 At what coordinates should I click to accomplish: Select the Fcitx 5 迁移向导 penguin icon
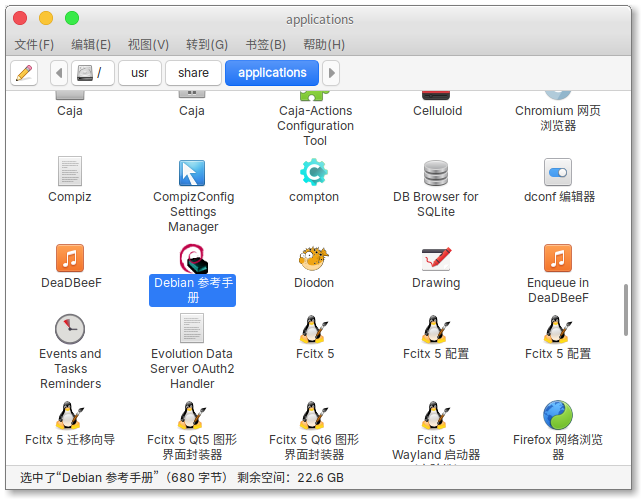pyautogui.click(x=70, y=415)
